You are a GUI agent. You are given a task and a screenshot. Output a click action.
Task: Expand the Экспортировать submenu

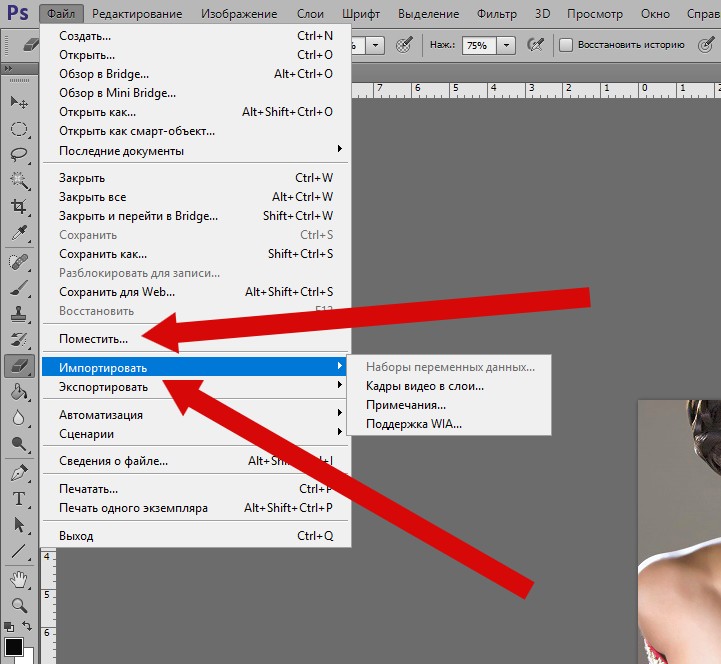pyautogui.click(x=195, y=387)
